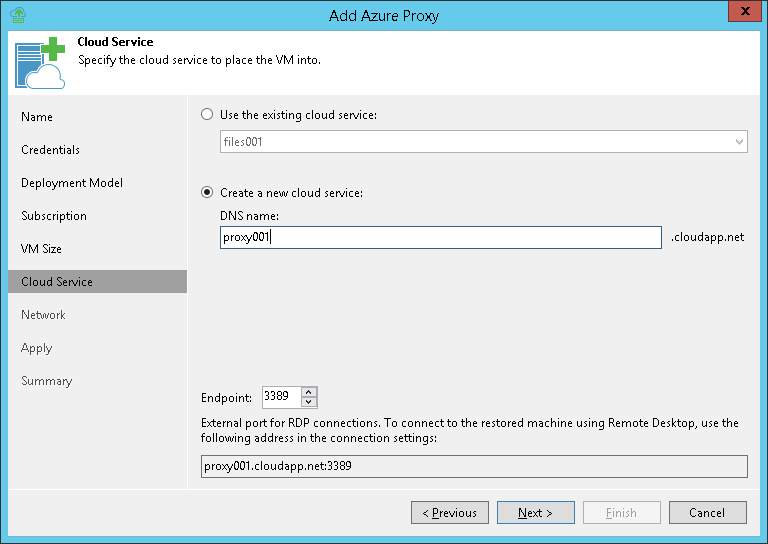
Task: Click the proxy001.cloudapp.net:3389 address field
Action: [474, 466]
